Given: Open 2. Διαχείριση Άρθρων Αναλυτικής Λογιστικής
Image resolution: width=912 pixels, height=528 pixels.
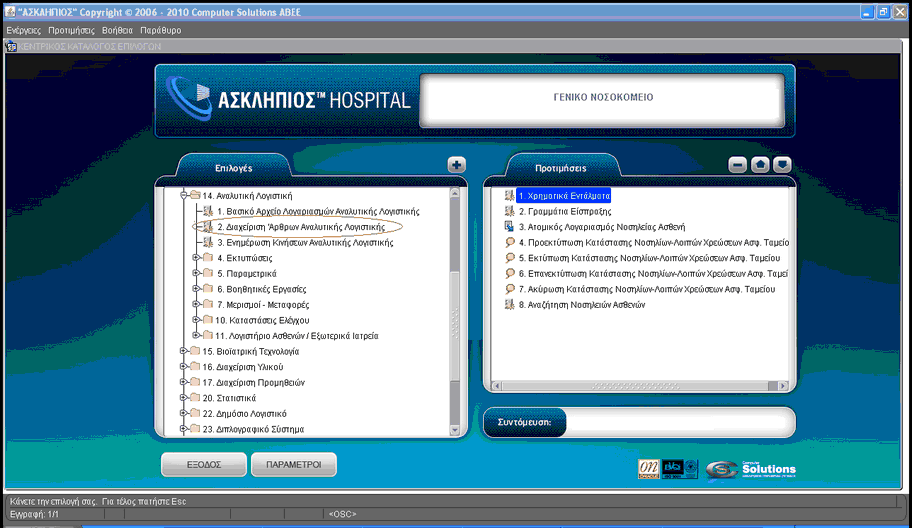Looking at the screenshot, I should [301, 227].
